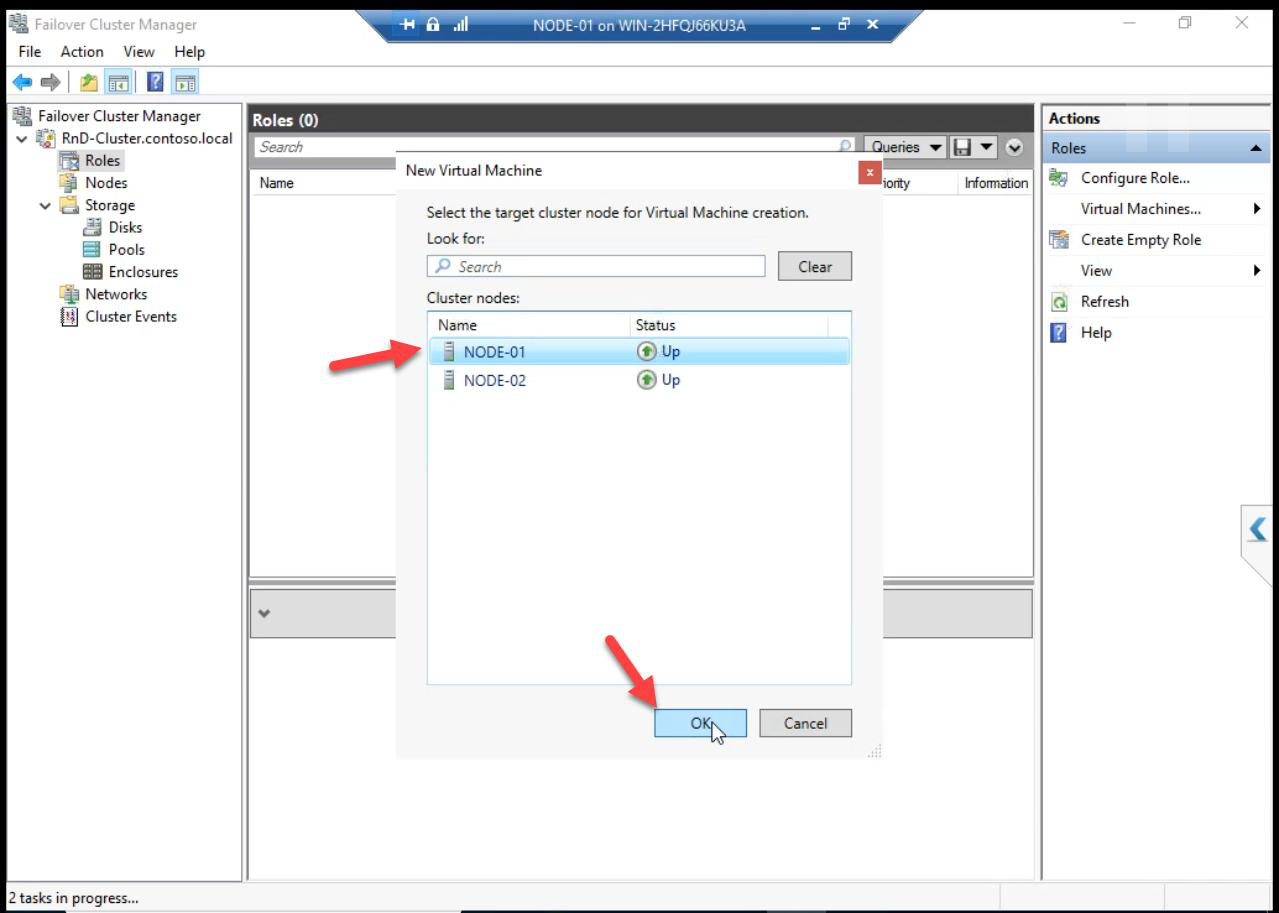Open the File menu
The image size is (1279, 913).
[x=30, y=51]
